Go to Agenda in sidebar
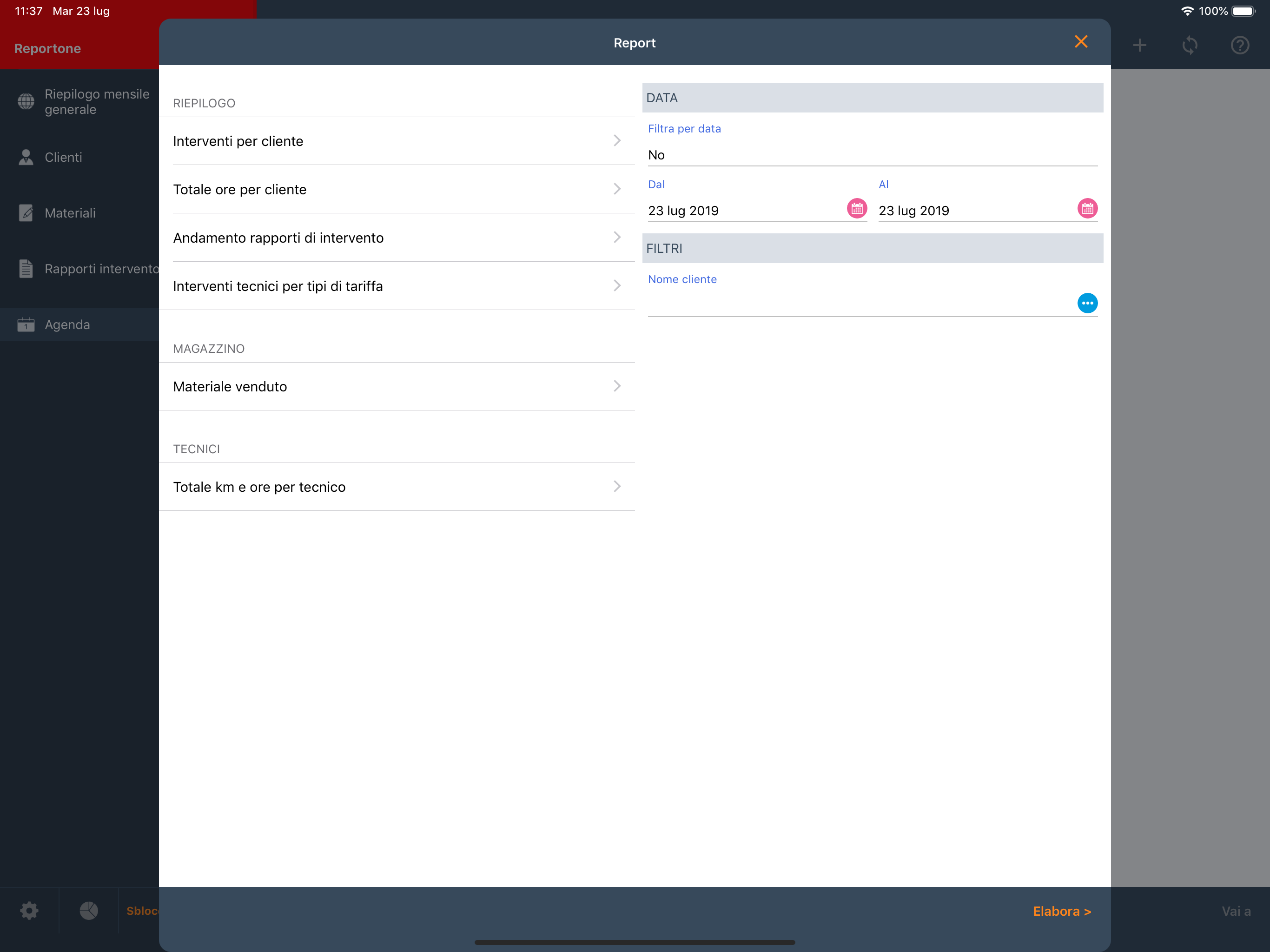Image resolution: width=1270 pixels, height=952 pixels. tap(67, 325)
